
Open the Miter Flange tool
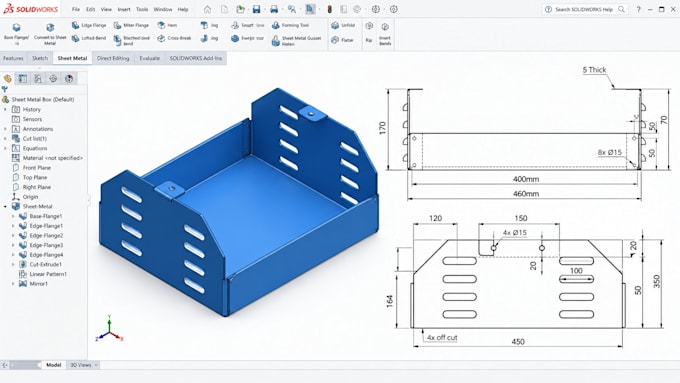click(x=131, y=25)
